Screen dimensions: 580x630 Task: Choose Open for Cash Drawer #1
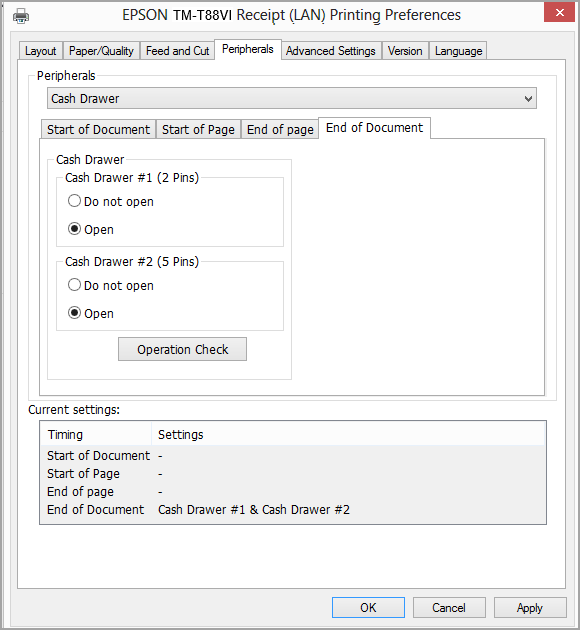tap(91, 229)
